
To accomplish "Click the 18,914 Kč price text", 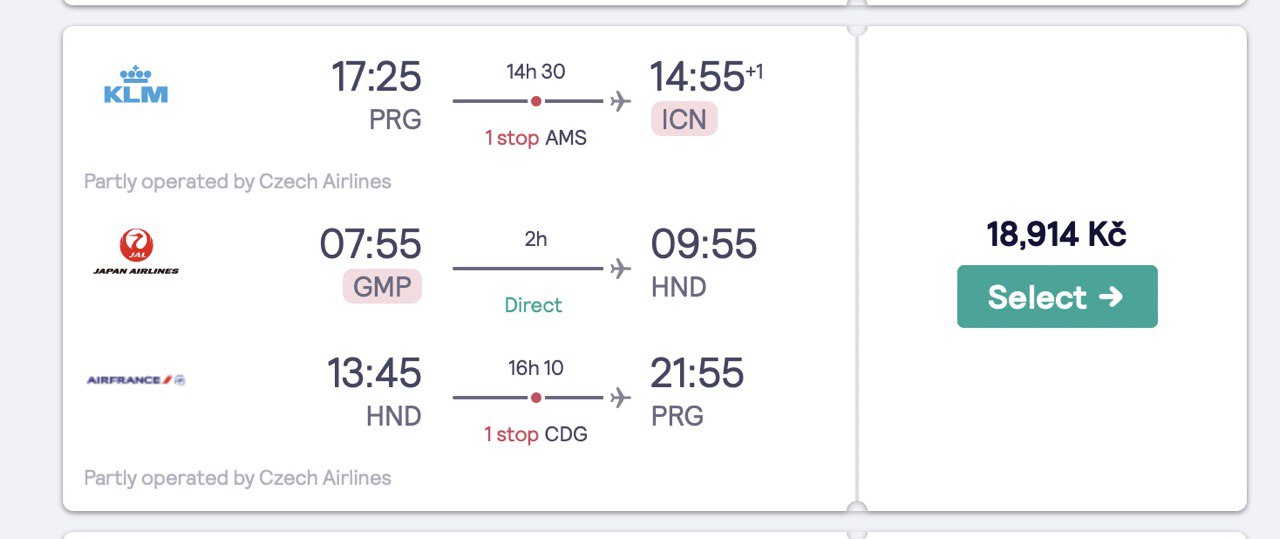I will coord(1057,234).
